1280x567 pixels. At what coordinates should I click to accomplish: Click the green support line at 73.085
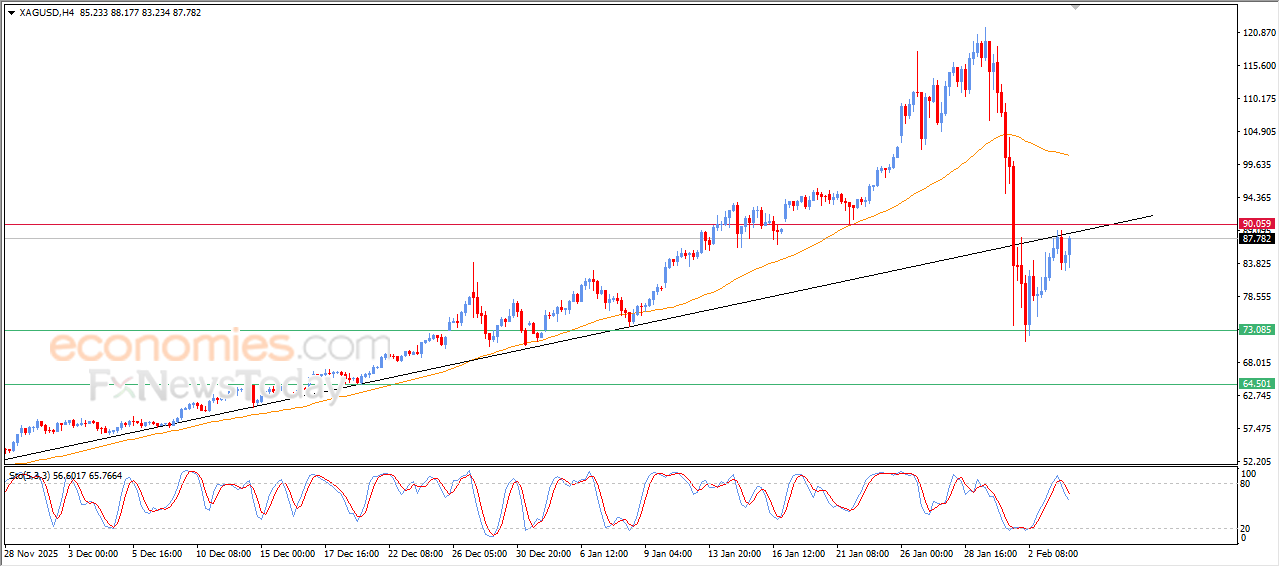800,330
